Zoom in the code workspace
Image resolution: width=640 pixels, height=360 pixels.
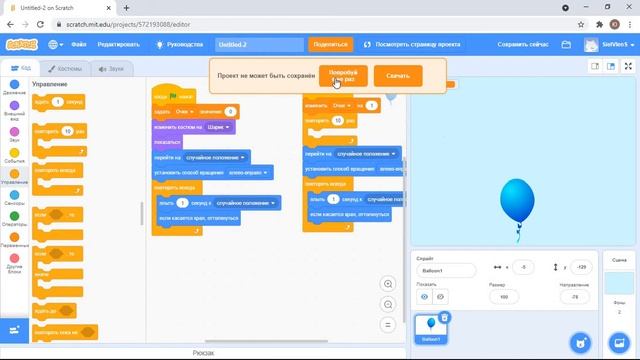coord(388,284)
